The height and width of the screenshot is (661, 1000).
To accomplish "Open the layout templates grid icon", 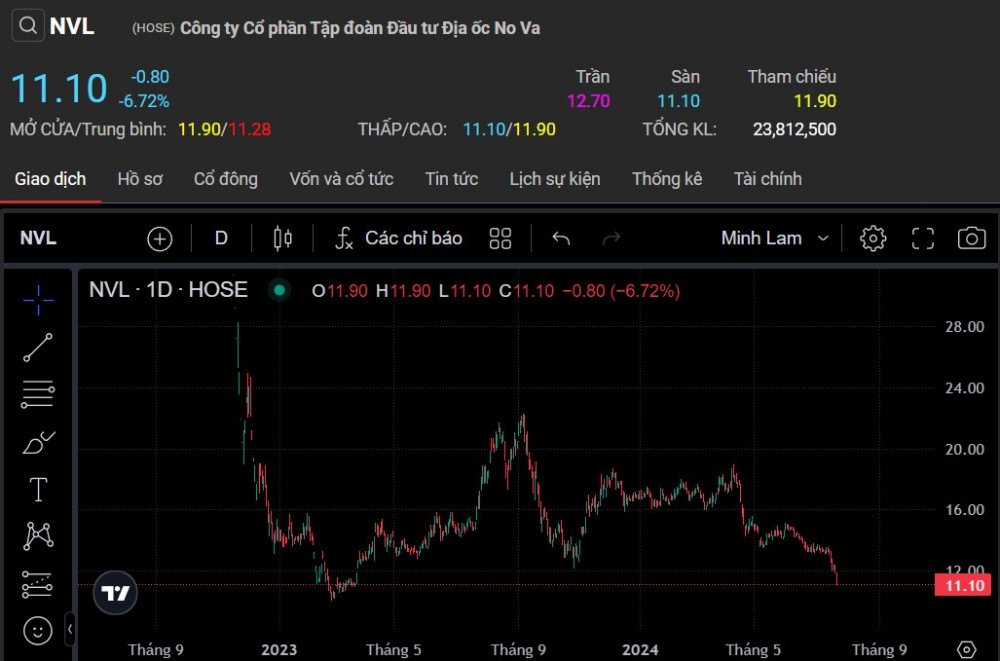I will coord(500,239).
